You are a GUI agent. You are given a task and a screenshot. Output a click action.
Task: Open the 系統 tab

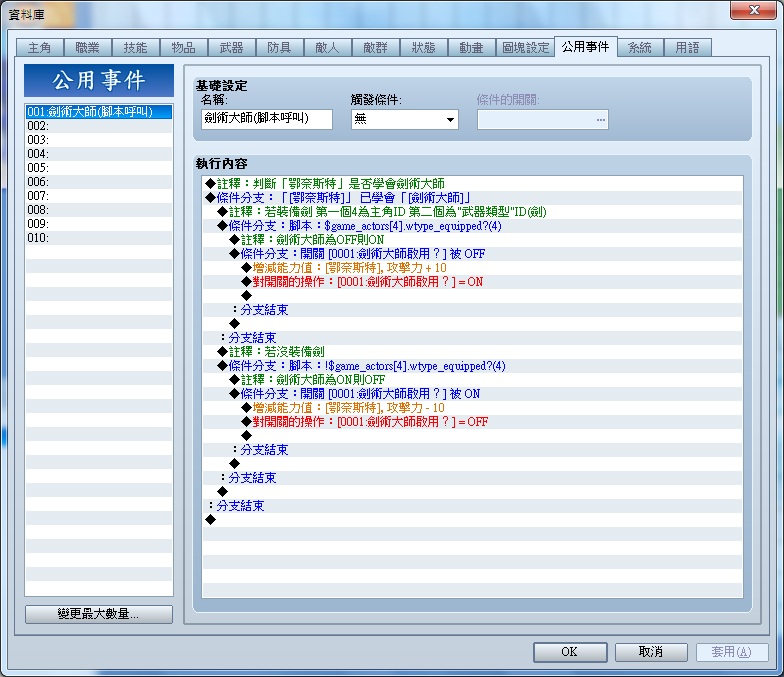(640, 48)
